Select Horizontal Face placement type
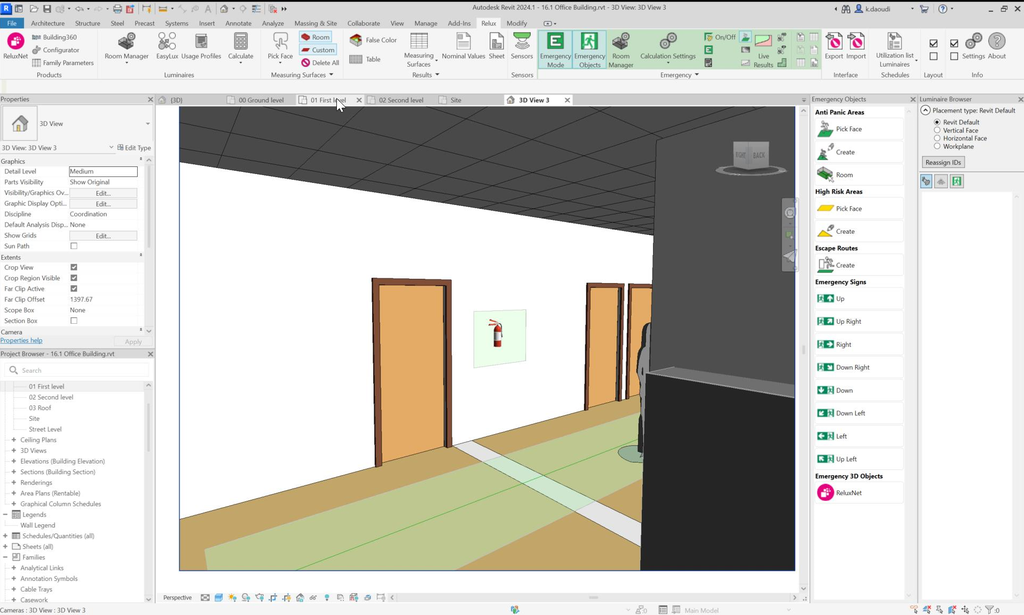Viewport: 1024px width, 615px height. tap(937, 138)
